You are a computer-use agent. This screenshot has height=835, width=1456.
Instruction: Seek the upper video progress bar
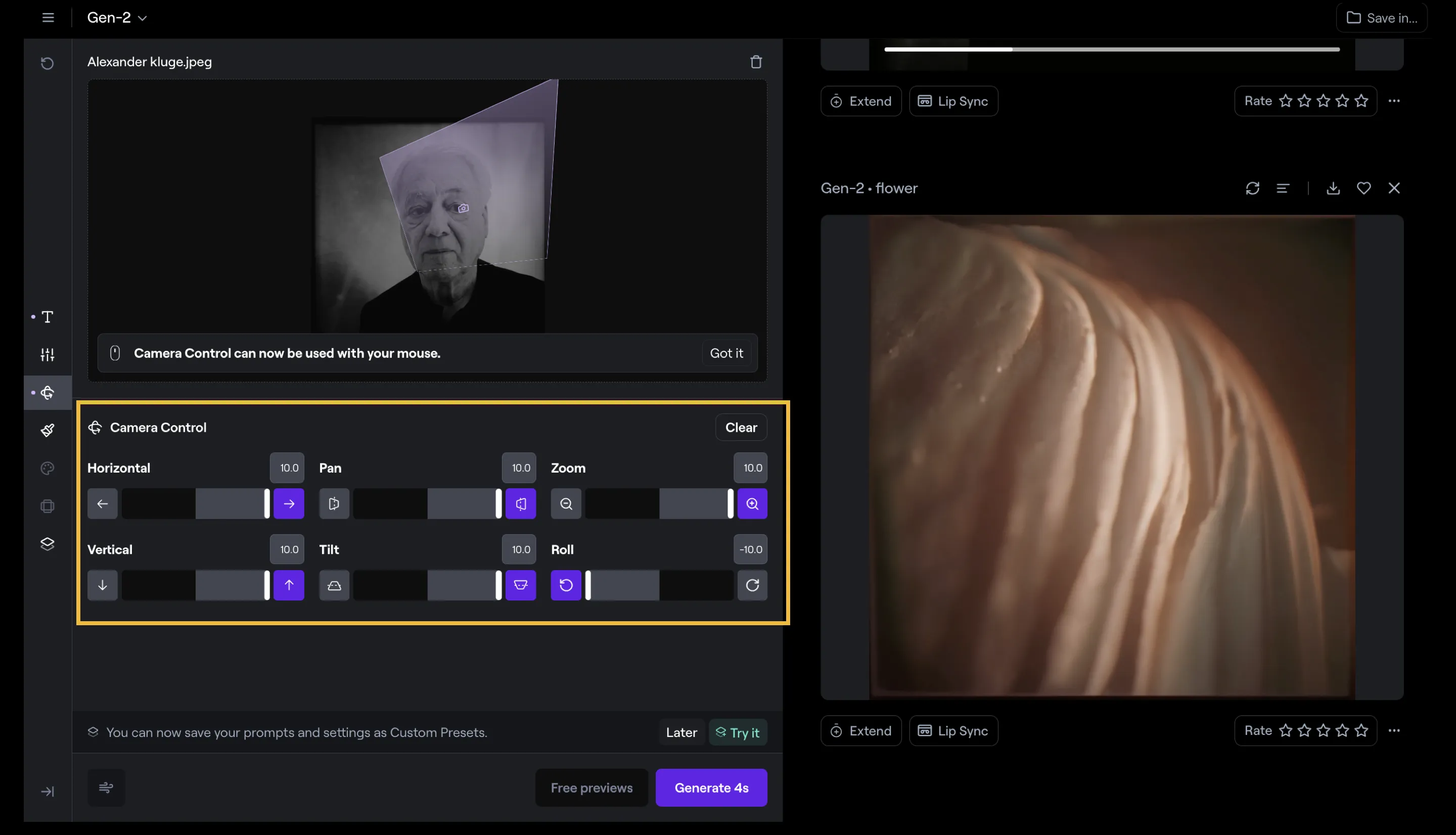(1111, 50)
